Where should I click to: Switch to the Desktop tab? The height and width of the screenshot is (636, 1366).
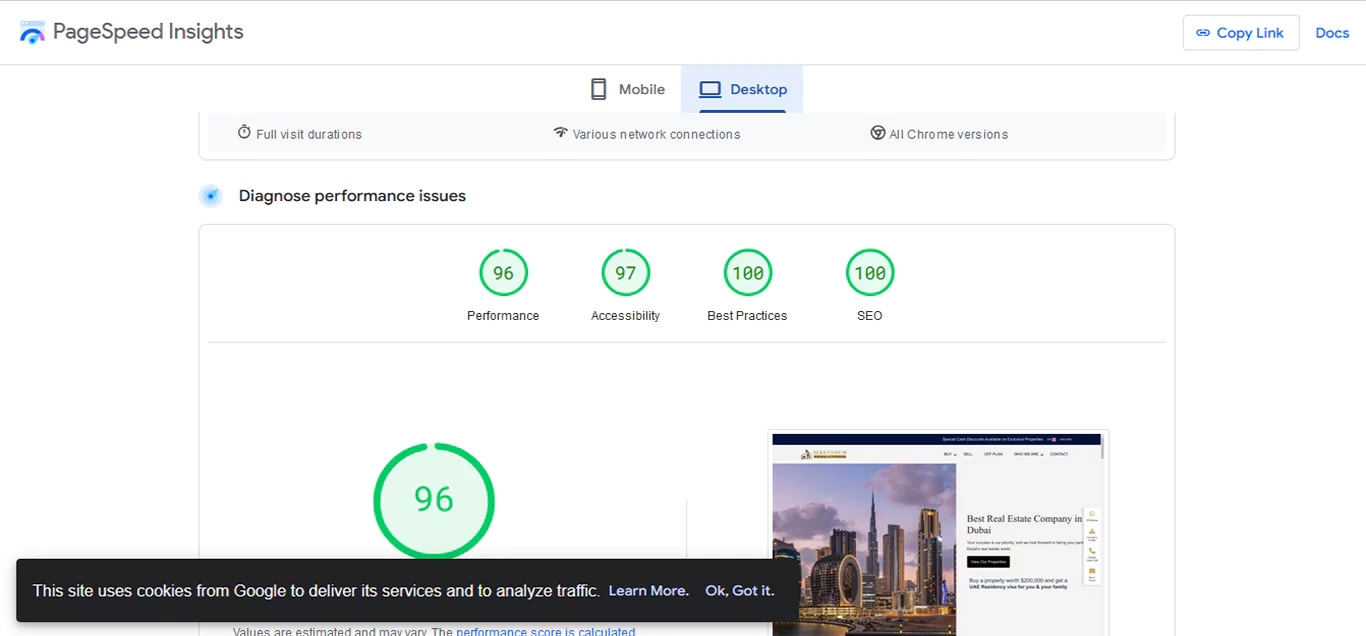click(743, 89)
